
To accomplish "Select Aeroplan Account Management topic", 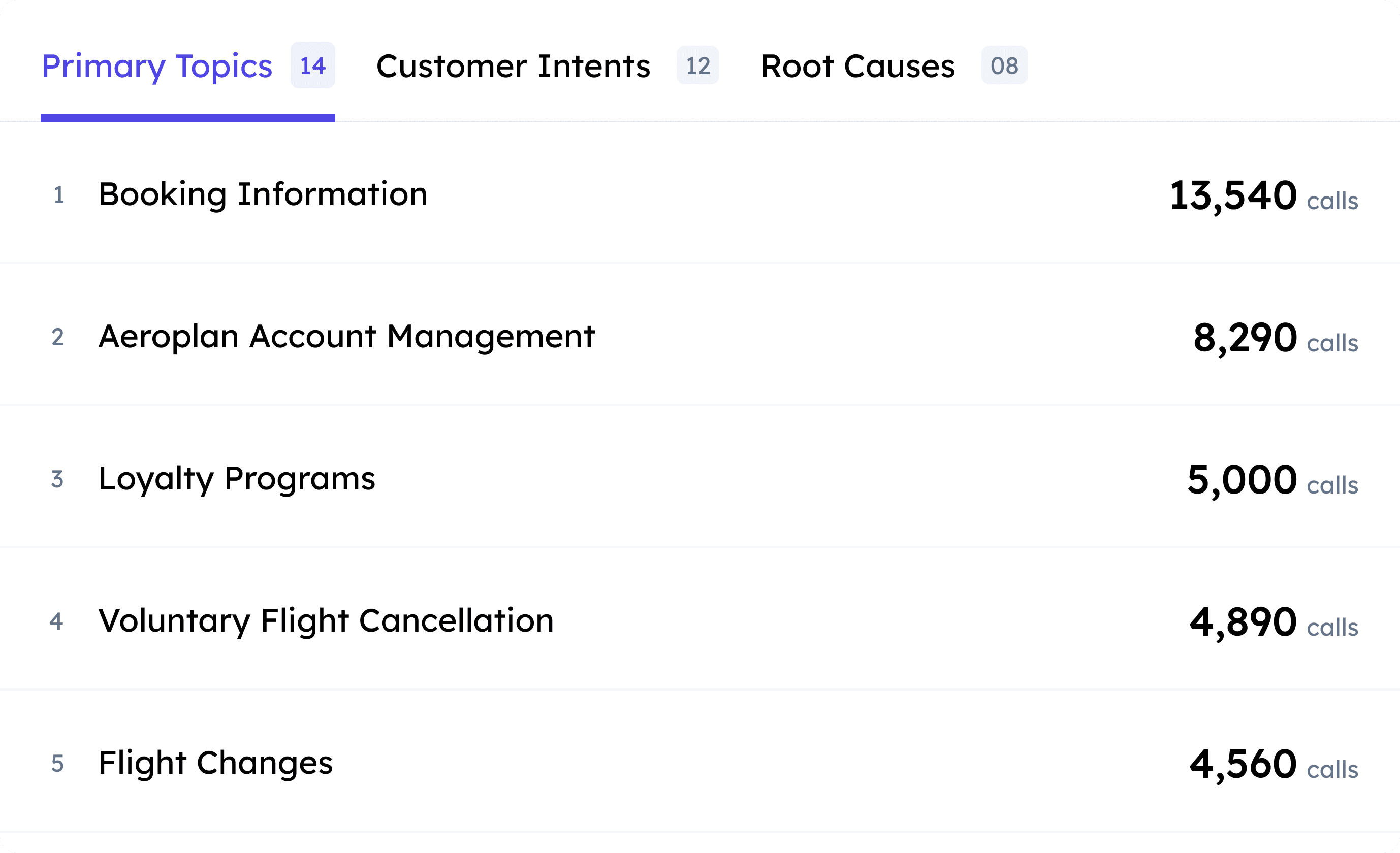I will 346,336.
